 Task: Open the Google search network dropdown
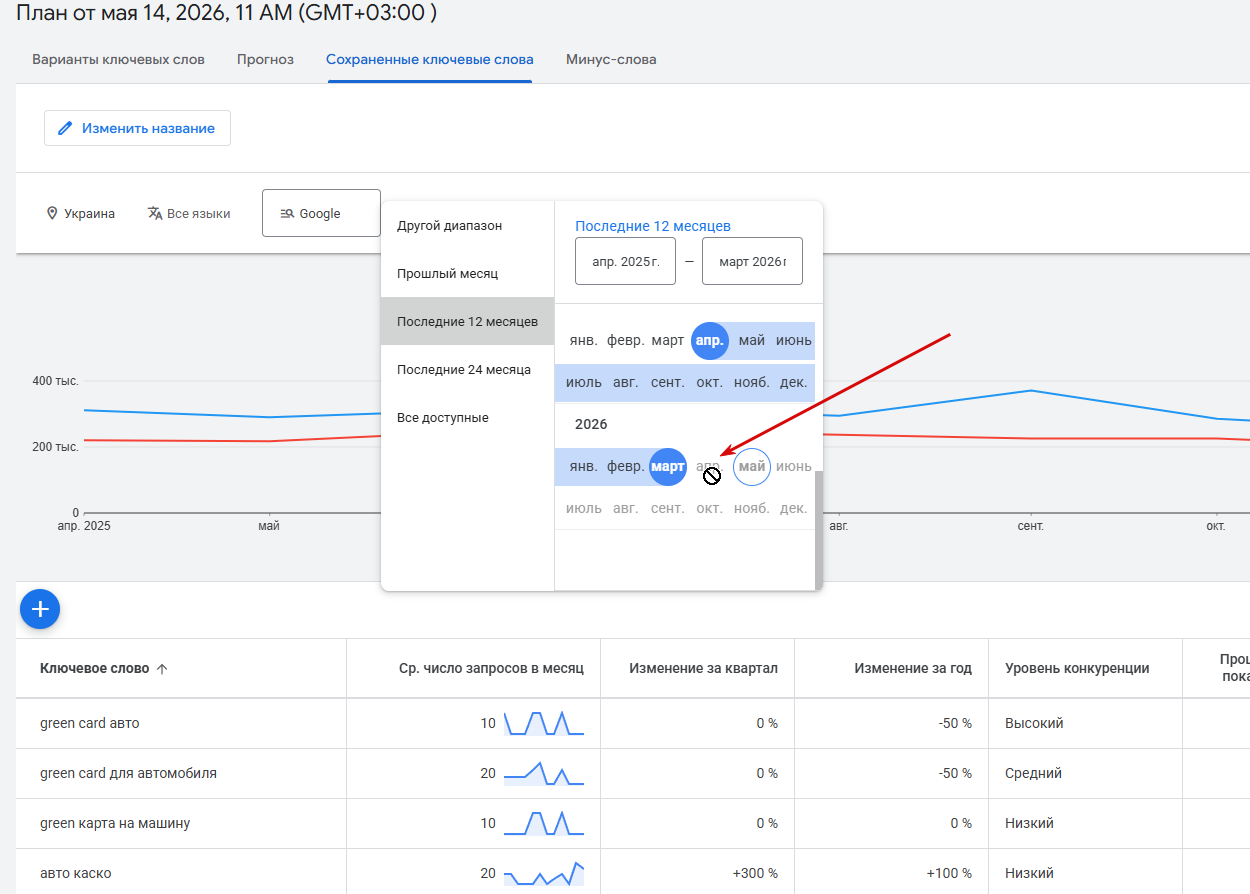click(x=321, y=213)
